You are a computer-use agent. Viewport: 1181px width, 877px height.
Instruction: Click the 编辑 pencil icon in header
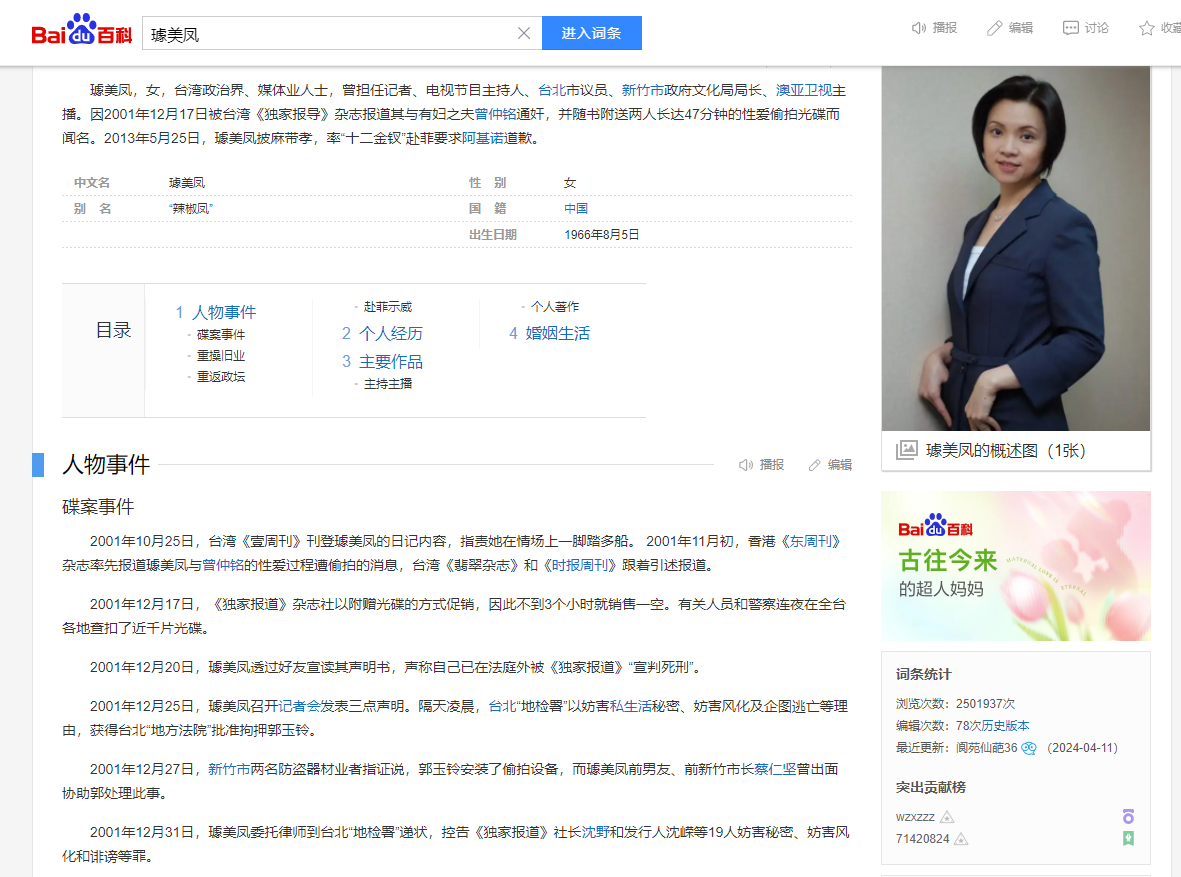[x=994, y=28]
